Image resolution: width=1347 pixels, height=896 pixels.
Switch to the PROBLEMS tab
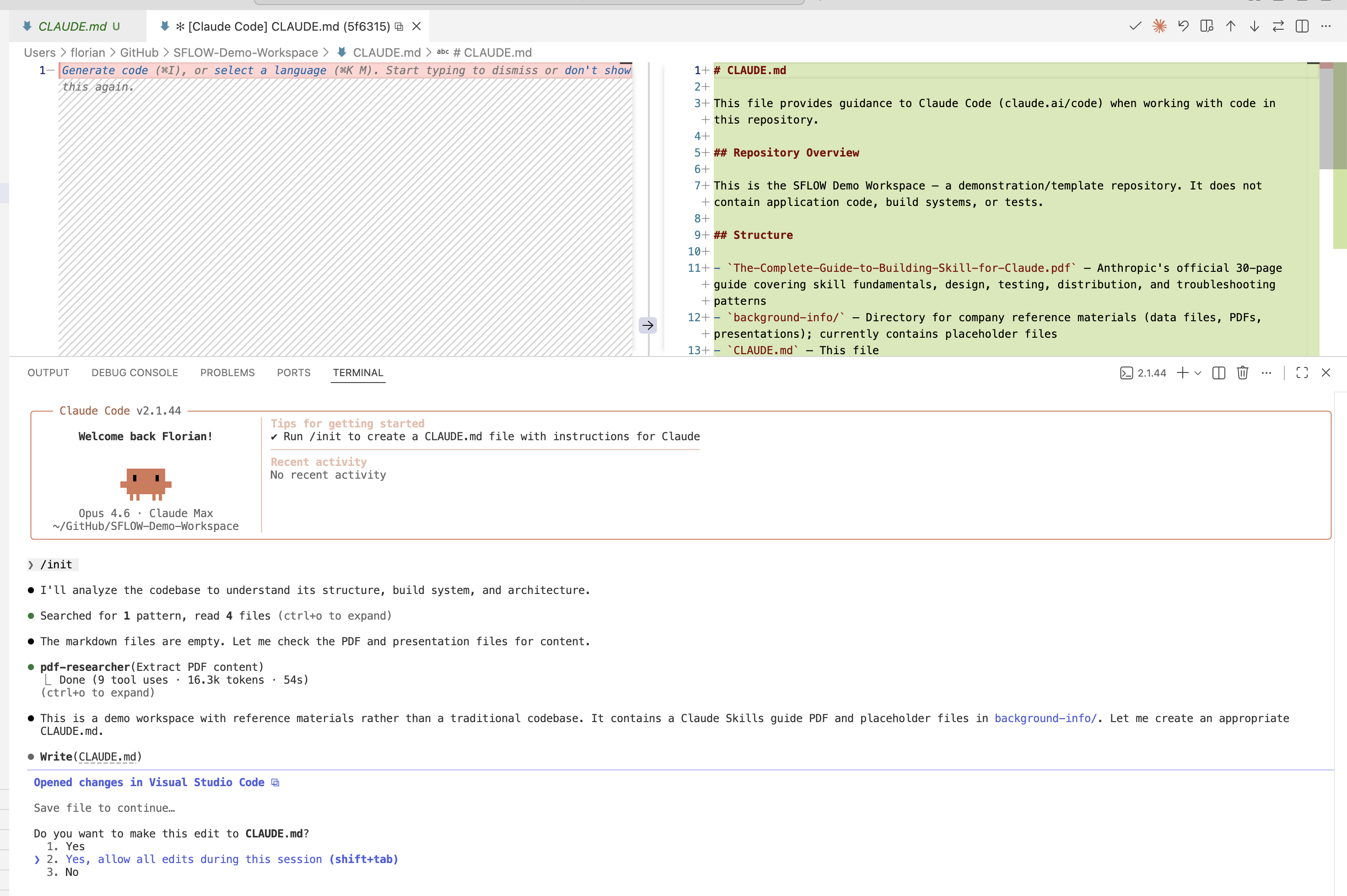tap(227, 372)
